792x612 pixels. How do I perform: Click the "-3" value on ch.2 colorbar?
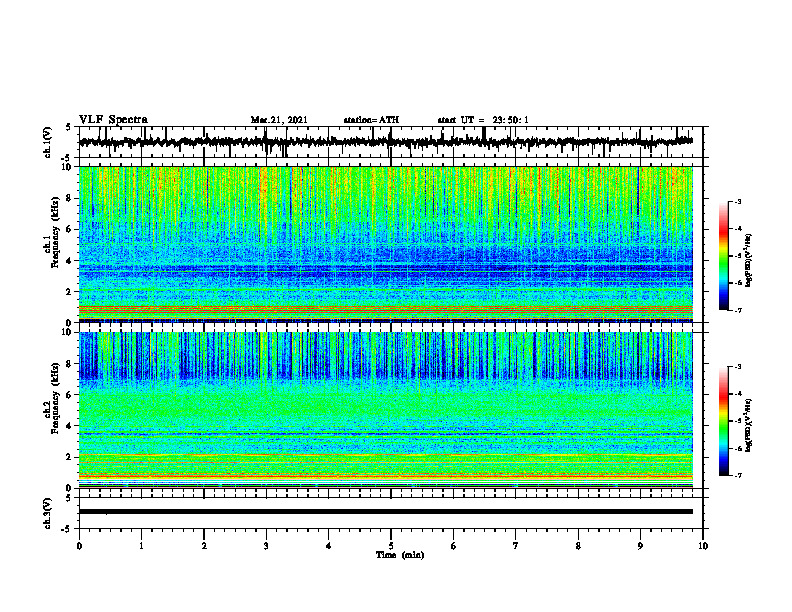click(738, 367)
